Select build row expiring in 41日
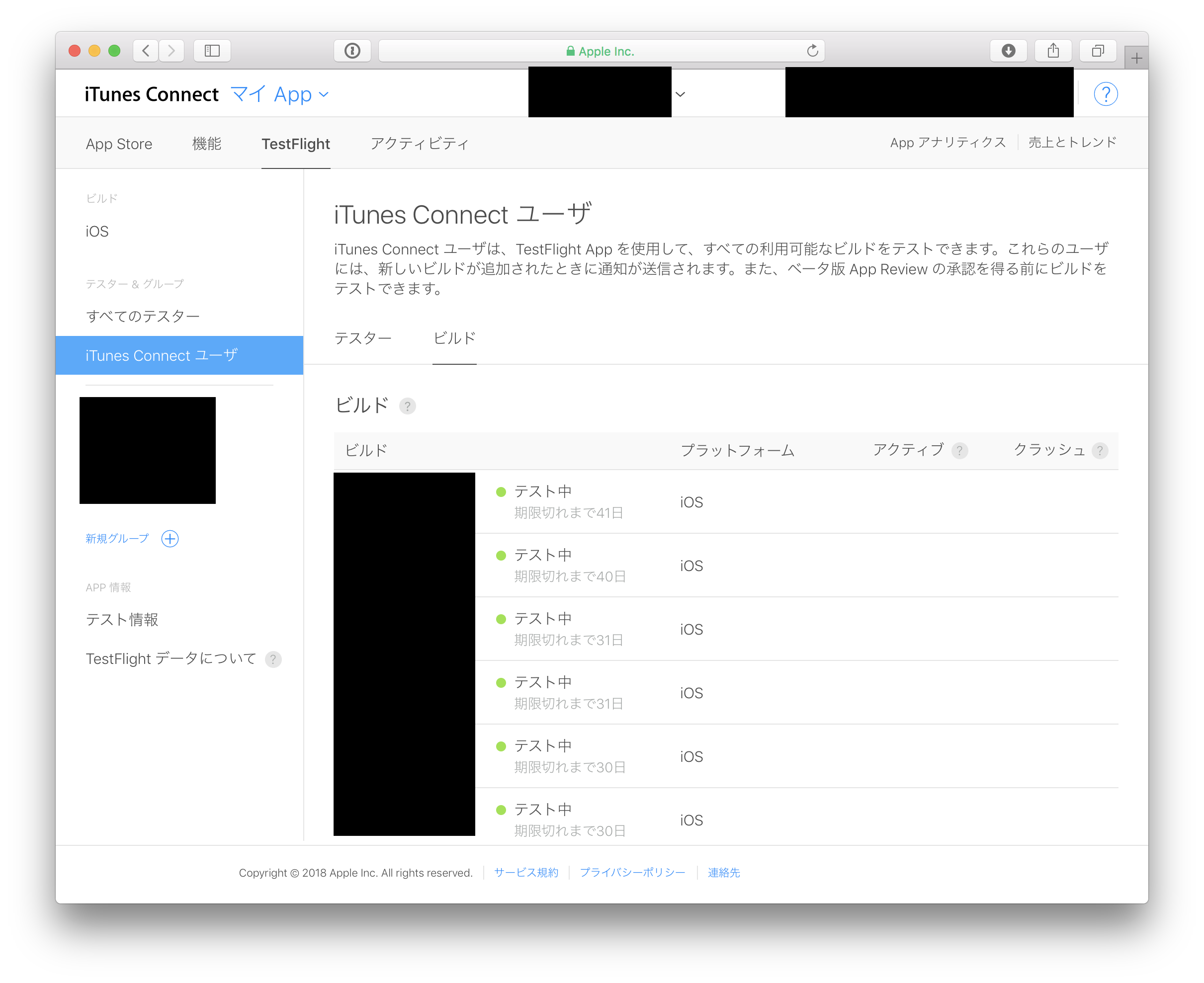 725,502
